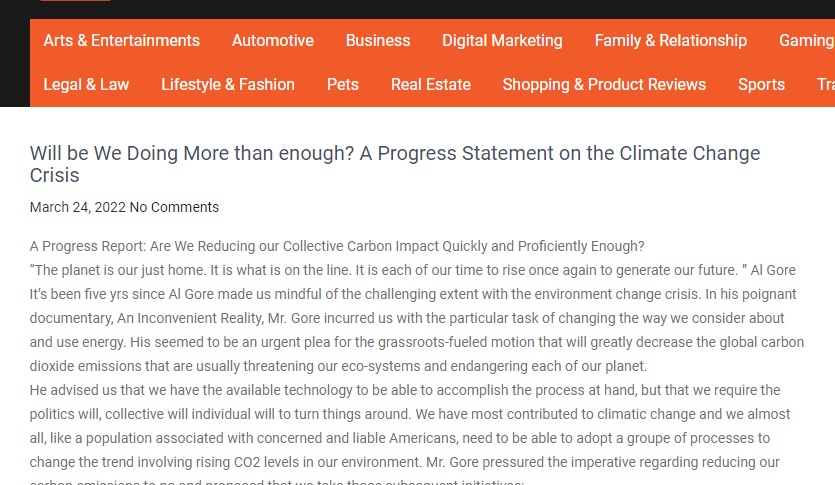
Task: Go to the Automotive menu item
Action: tap(273, 40)
